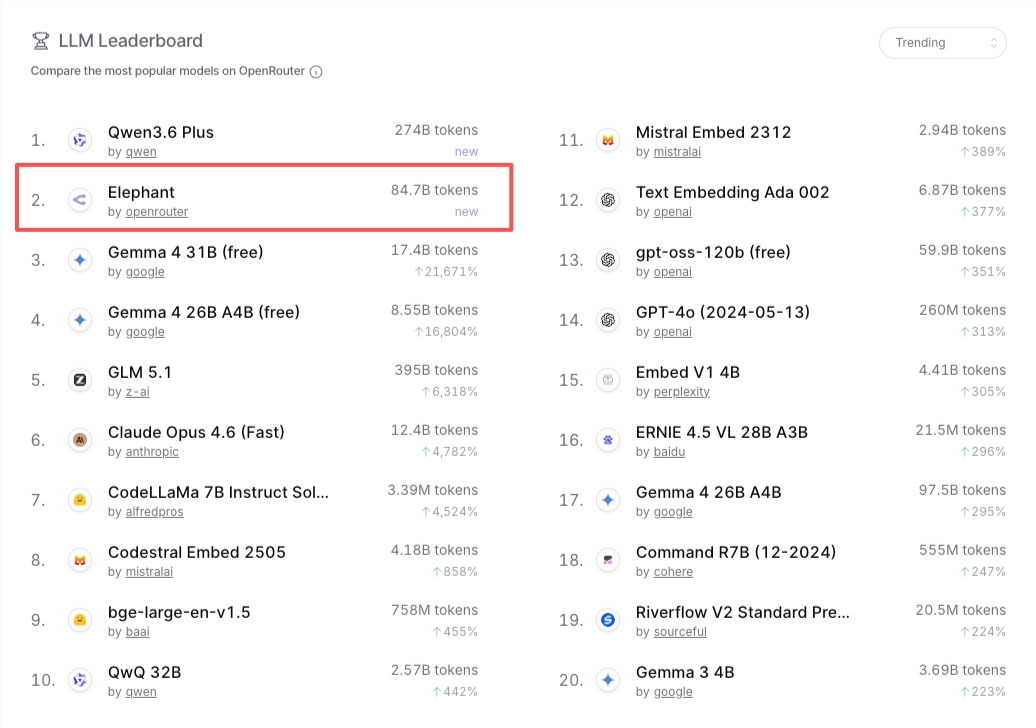This screenshot has width=1036, height=728.
Task: Click the leaderboard trophy icon in the header
Action: coord(40,40)
